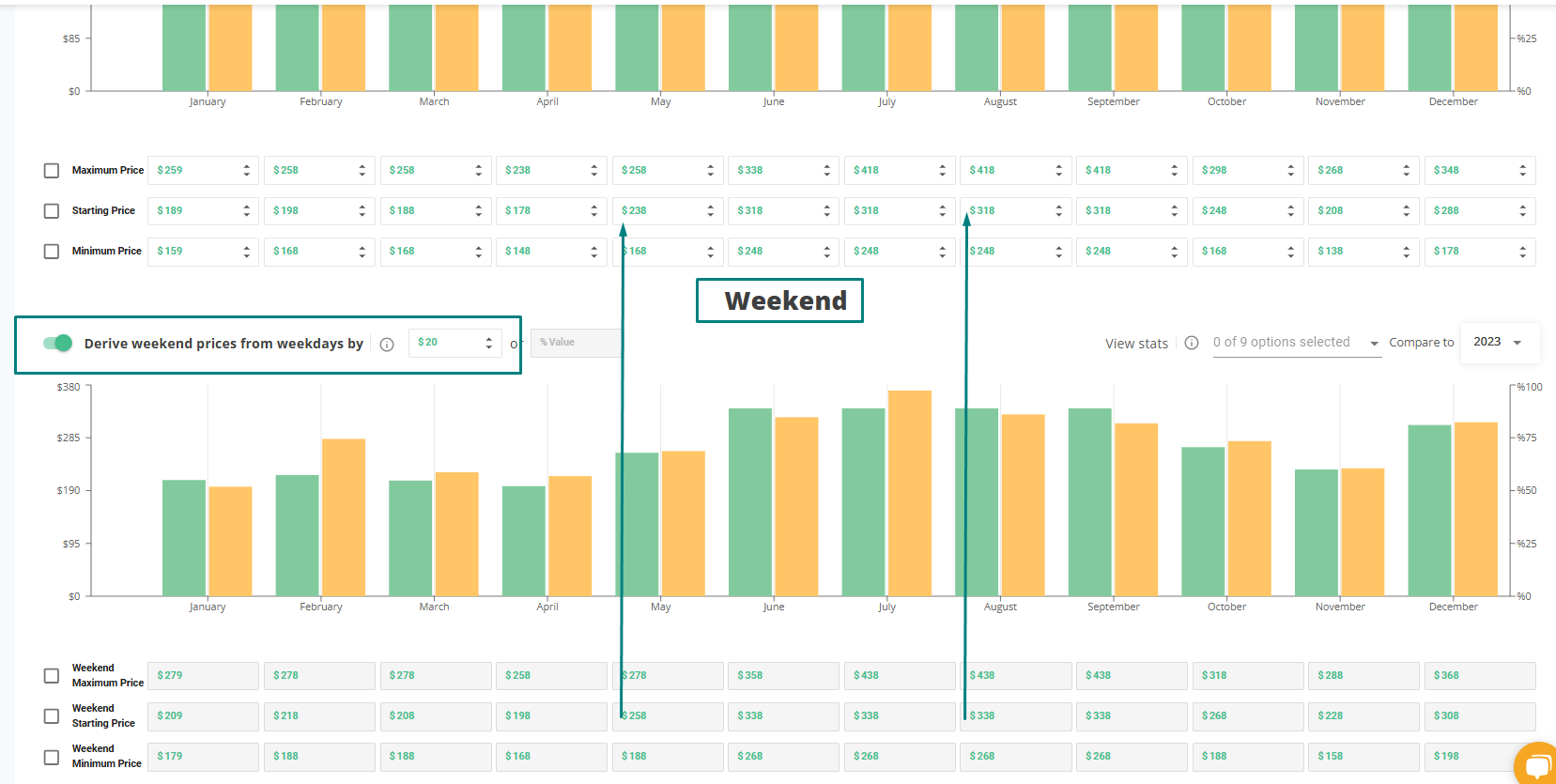Click the info icon next to View stats
Image resolution: width=1556 pixels, height=784 pixels.
coord(1192,343)
